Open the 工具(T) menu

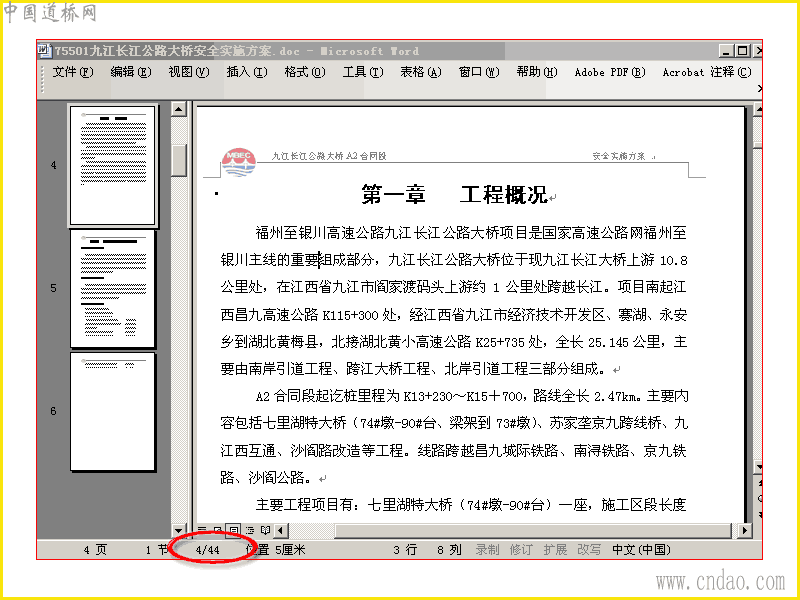(363, 72)
